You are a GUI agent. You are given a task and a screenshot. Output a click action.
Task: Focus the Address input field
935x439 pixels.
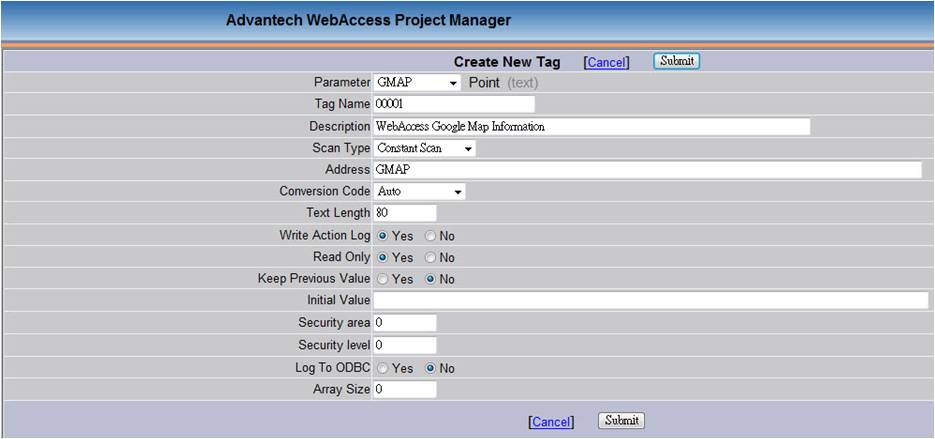(x=648, y=170)
